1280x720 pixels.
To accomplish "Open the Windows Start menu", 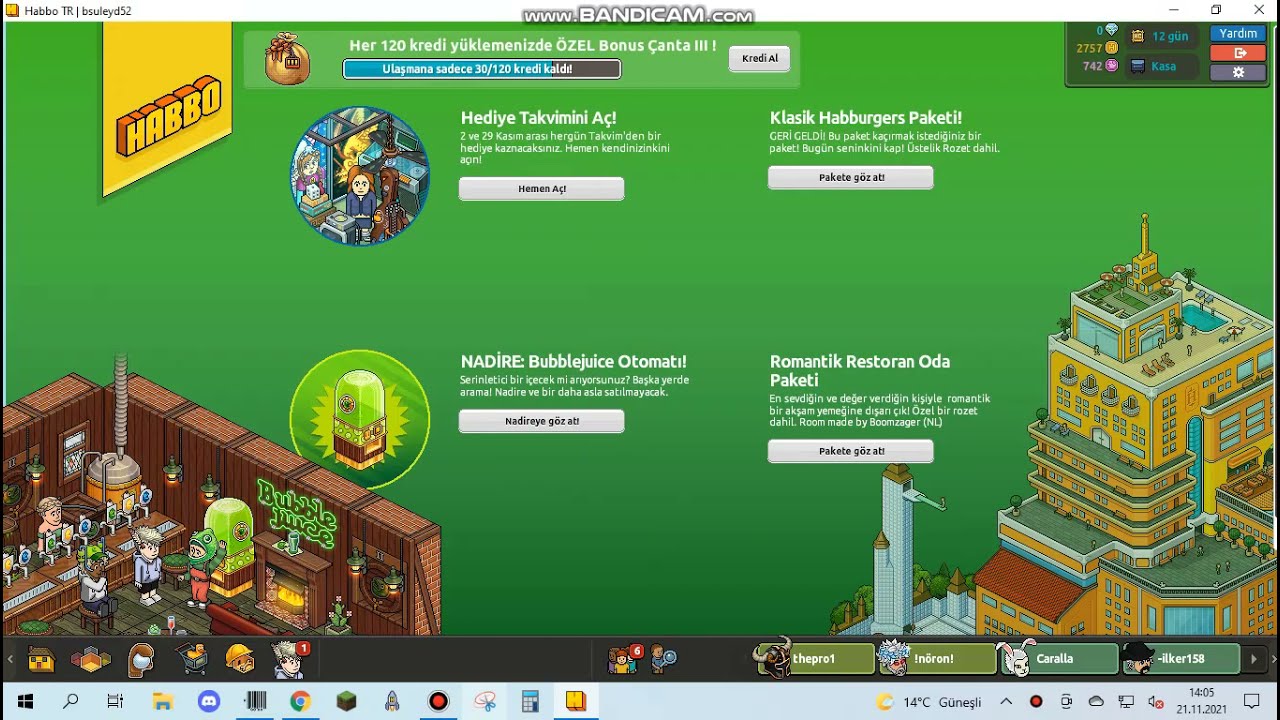I will click(x=24, y=701).
